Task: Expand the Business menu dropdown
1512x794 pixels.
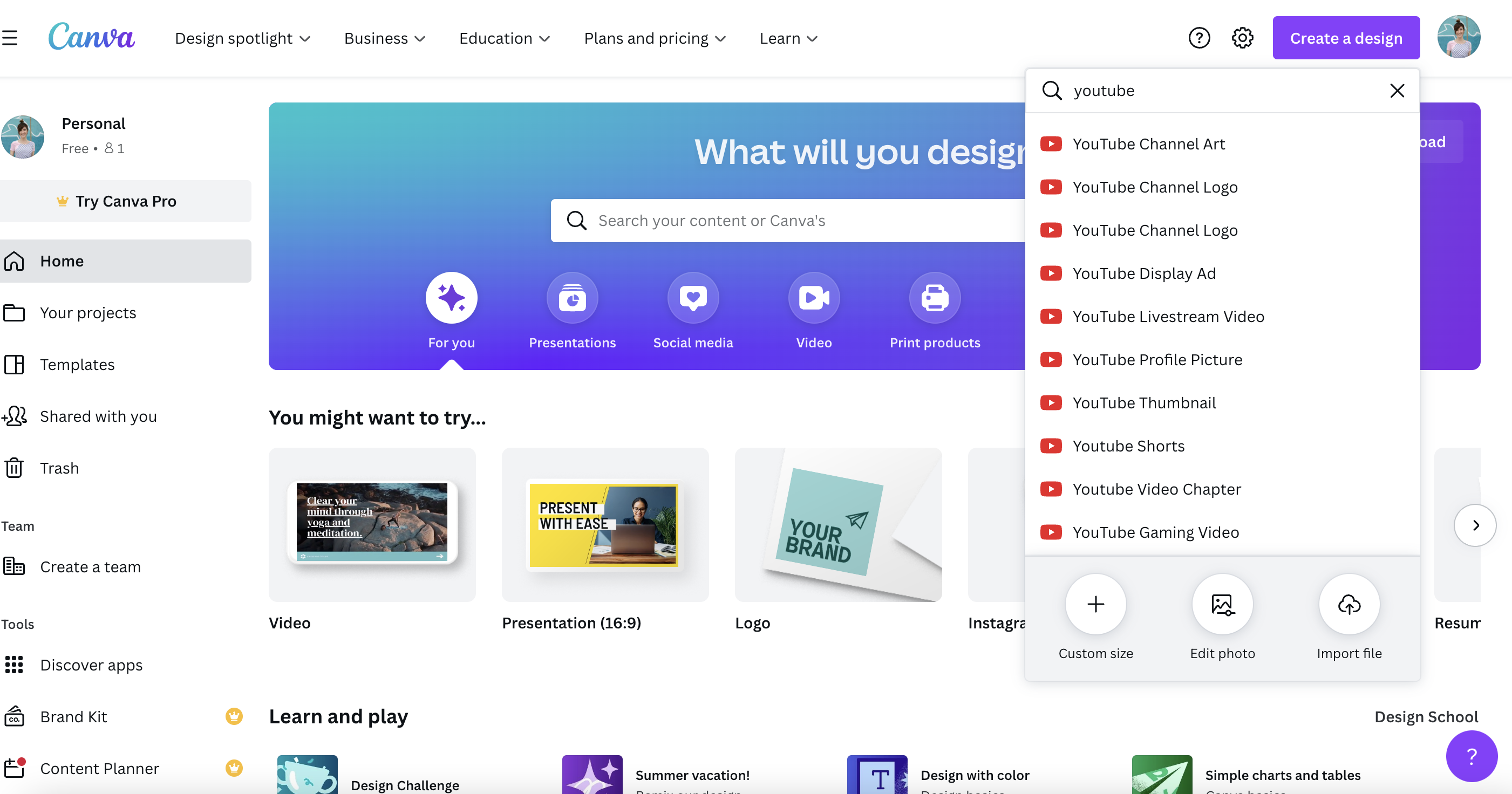Action: [385, 38]
